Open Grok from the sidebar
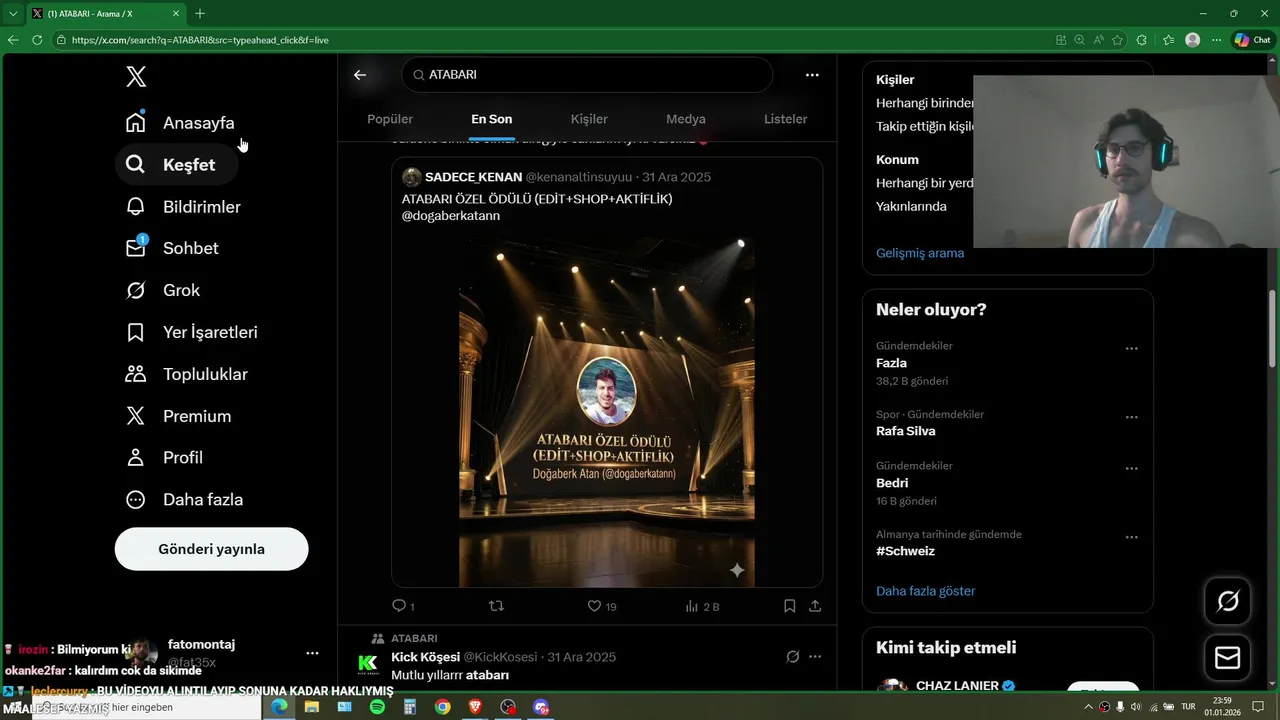Viewport: 1280px width, 720px height. tap(163, 290)
